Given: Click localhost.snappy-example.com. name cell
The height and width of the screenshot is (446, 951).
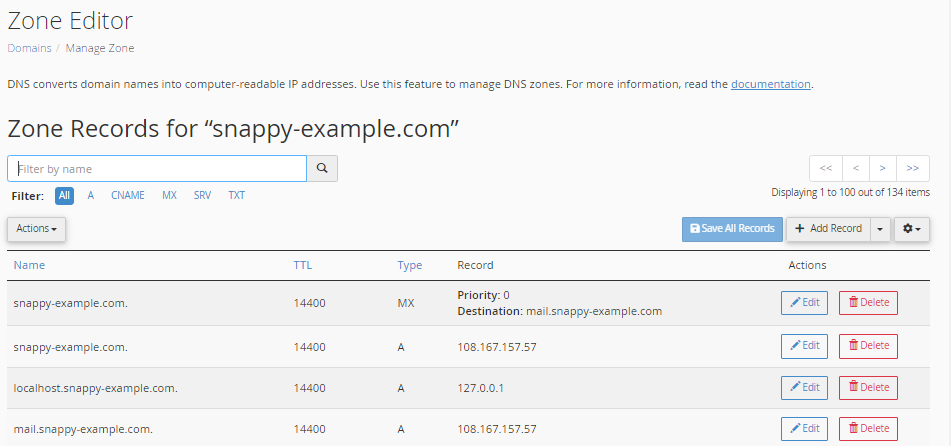Looking at the screenshot, I should click(x=95, y=388).
